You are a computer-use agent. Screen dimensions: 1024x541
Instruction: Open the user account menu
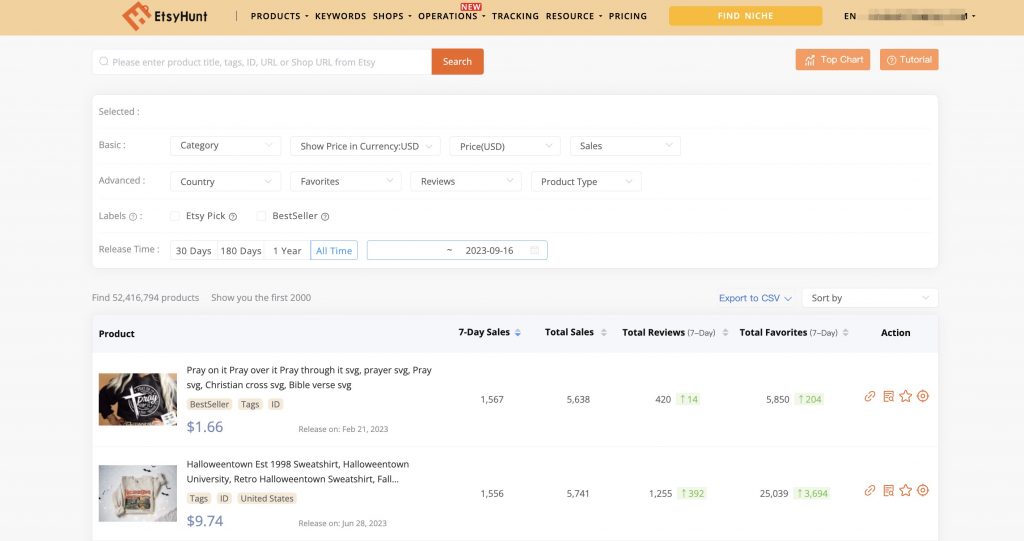pyautogui.click(x=920, y=16)
